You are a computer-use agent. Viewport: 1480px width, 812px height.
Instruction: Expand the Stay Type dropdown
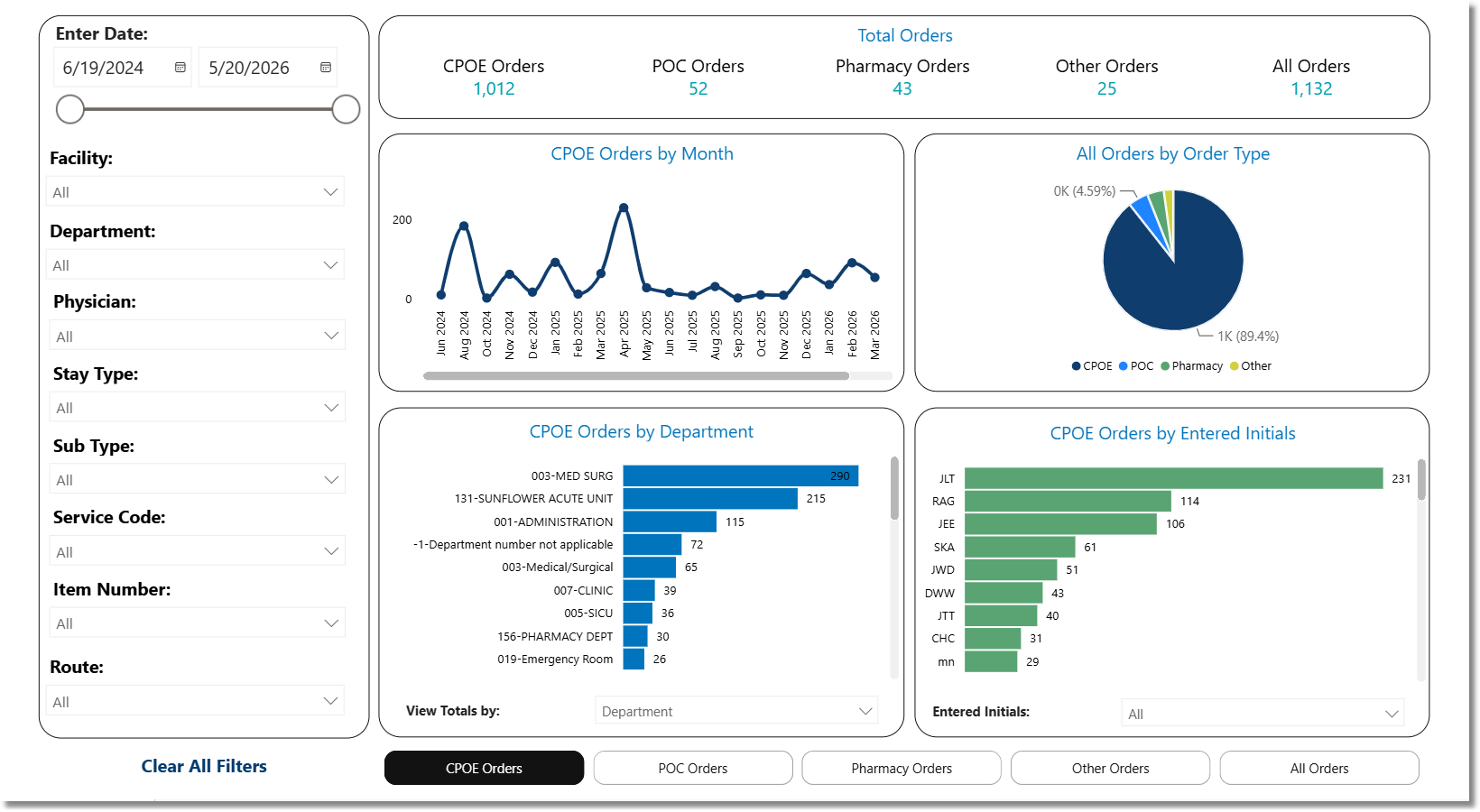(197, 407)
